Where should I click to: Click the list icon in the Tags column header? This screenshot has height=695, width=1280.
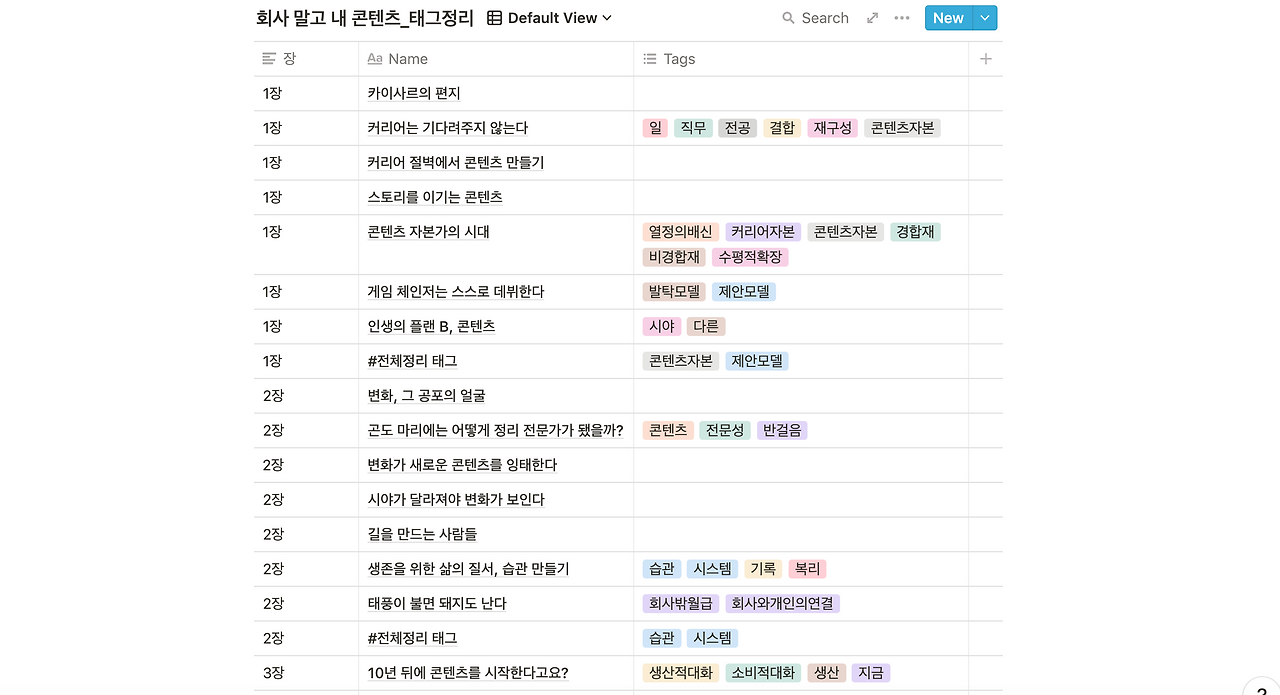pyautogui.click(x=649, y=59)
